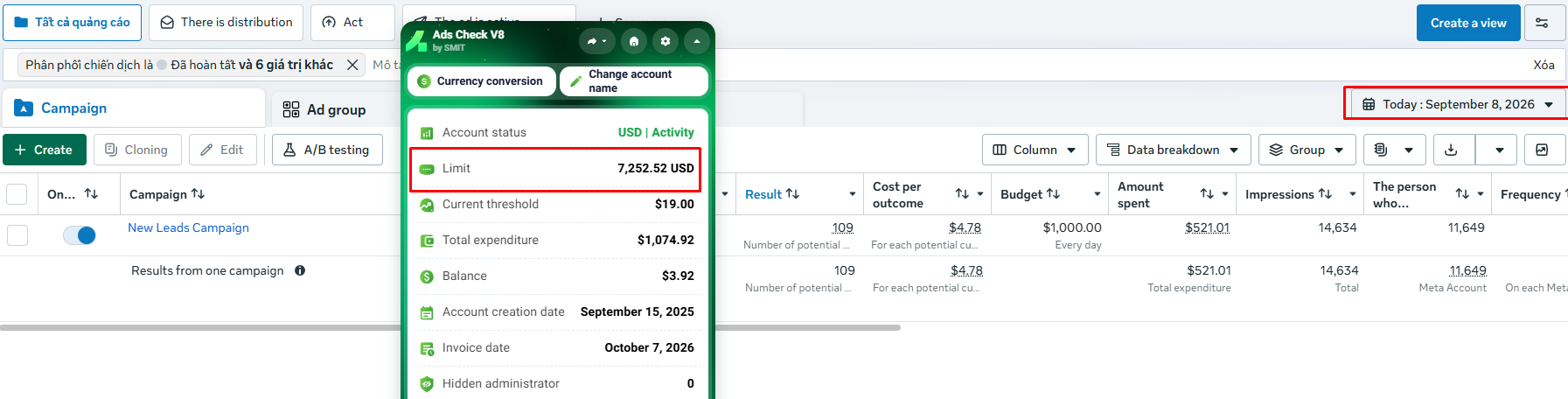The image size is (1568, 399).
Task: Open the settings gear in Ads Check V8
Action: 666,41
